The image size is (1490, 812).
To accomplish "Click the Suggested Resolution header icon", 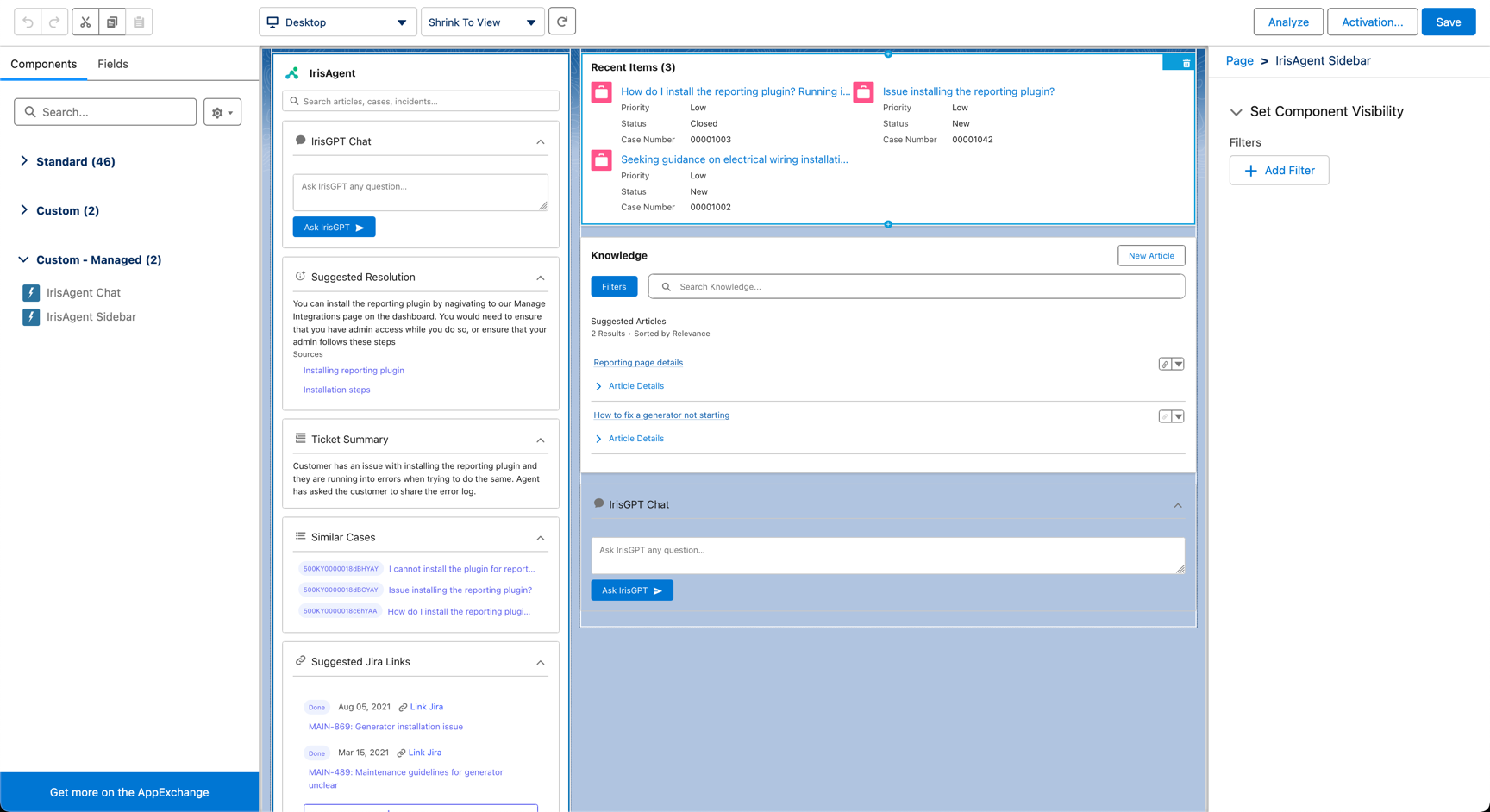I will (x=300, y=277).
